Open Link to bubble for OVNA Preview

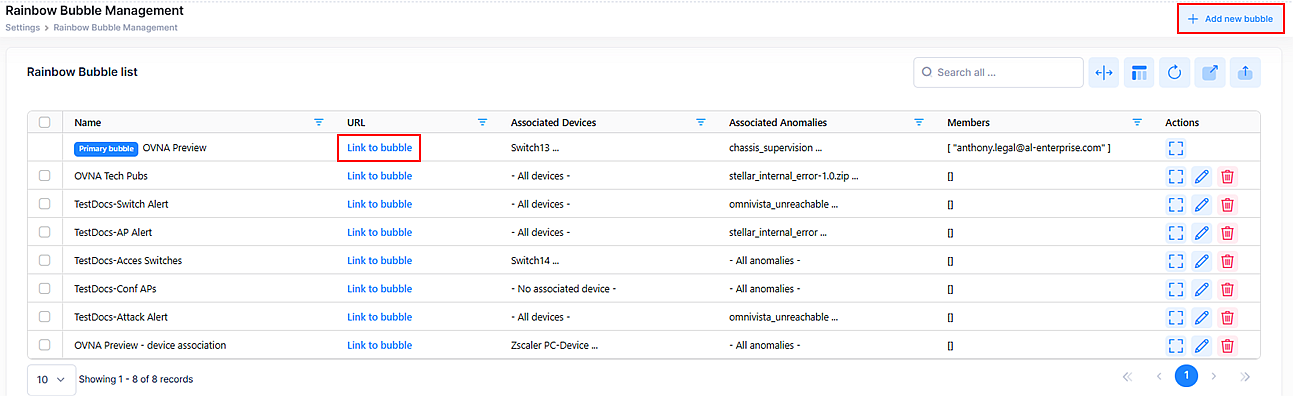click(379, 148)
